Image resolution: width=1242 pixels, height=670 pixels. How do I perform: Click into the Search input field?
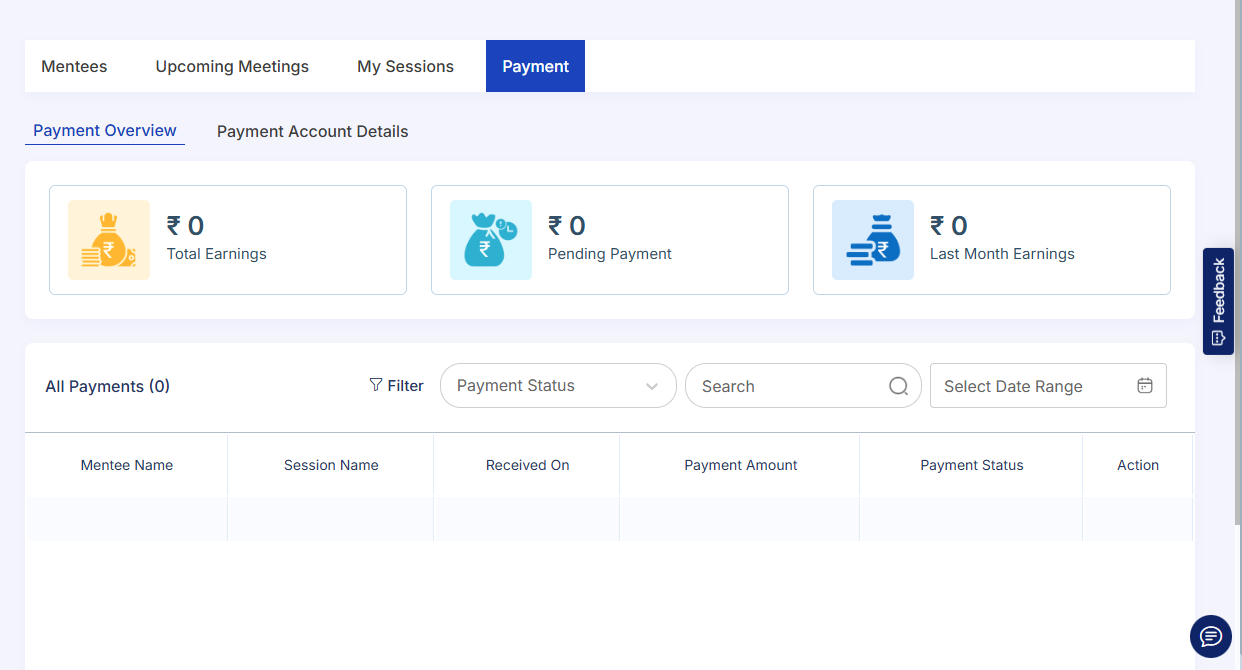785,386
